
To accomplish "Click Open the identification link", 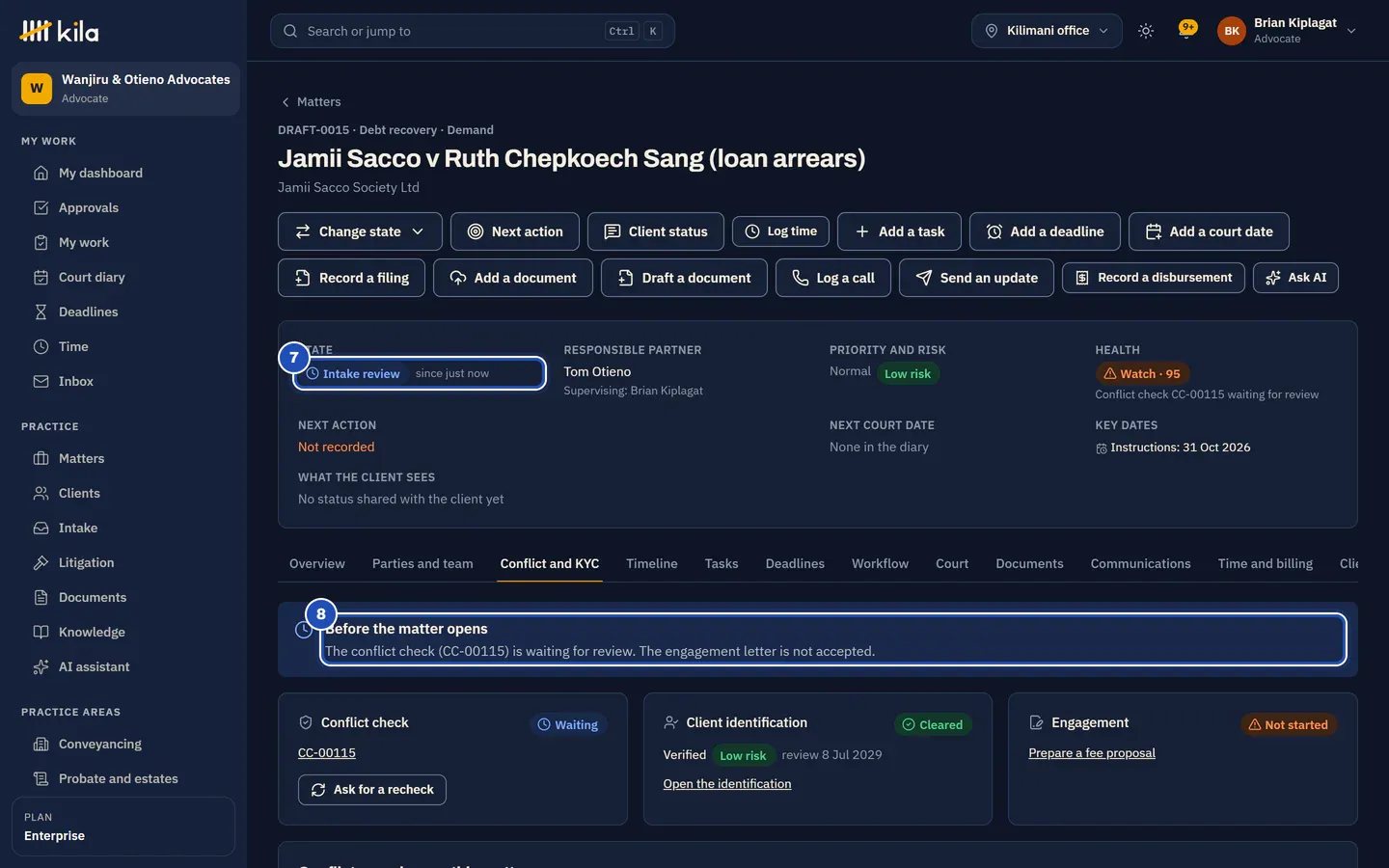I will pyautogui.click(x=727, y=784).
